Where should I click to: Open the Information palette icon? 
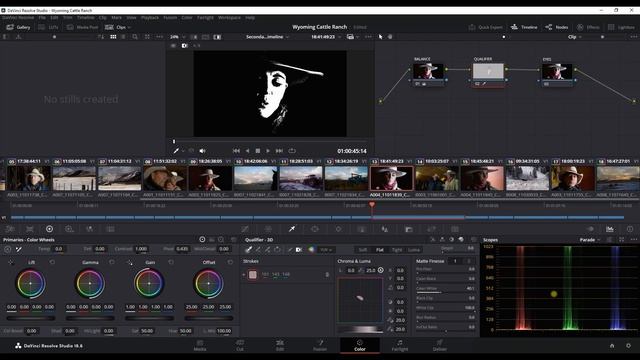point(630,229)
